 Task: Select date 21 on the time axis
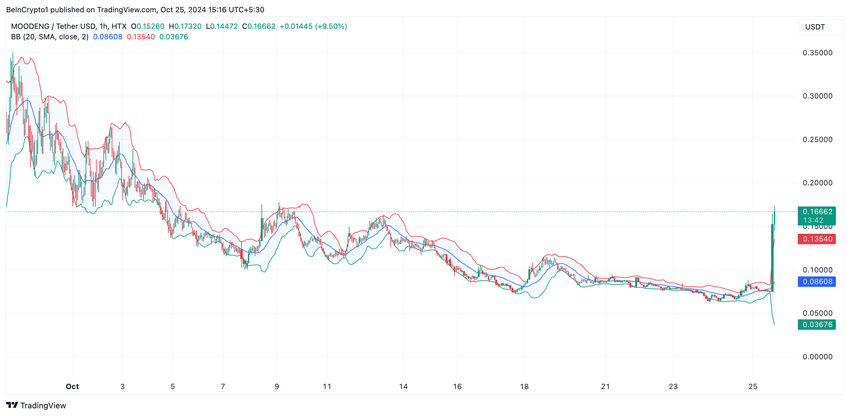click(x=606, y=387)
